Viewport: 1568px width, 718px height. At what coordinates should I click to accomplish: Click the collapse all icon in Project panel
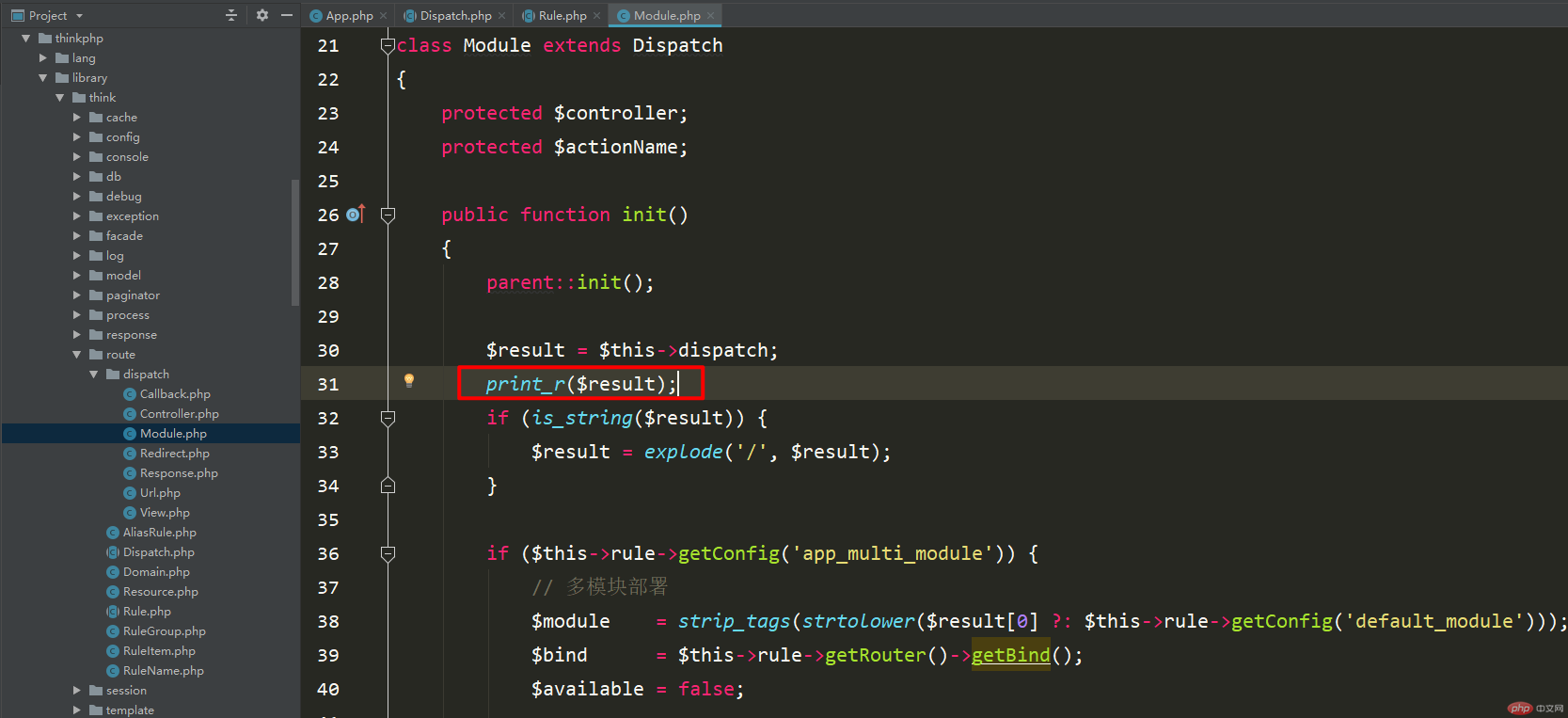(231, 15)
